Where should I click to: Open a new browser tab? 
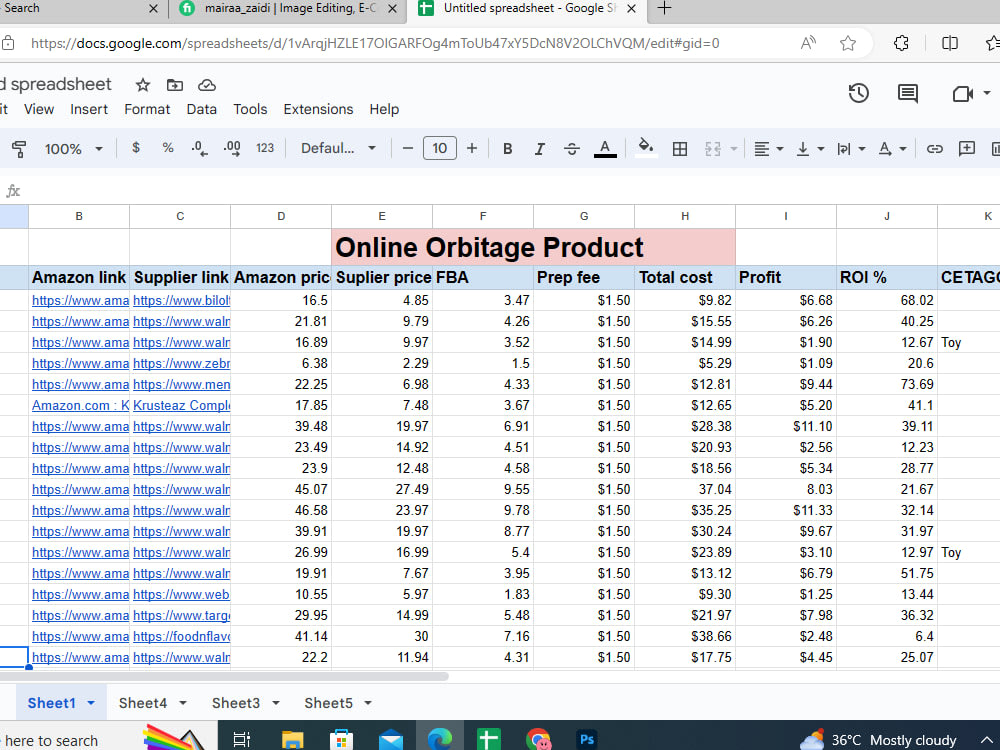tap(664, 8)
